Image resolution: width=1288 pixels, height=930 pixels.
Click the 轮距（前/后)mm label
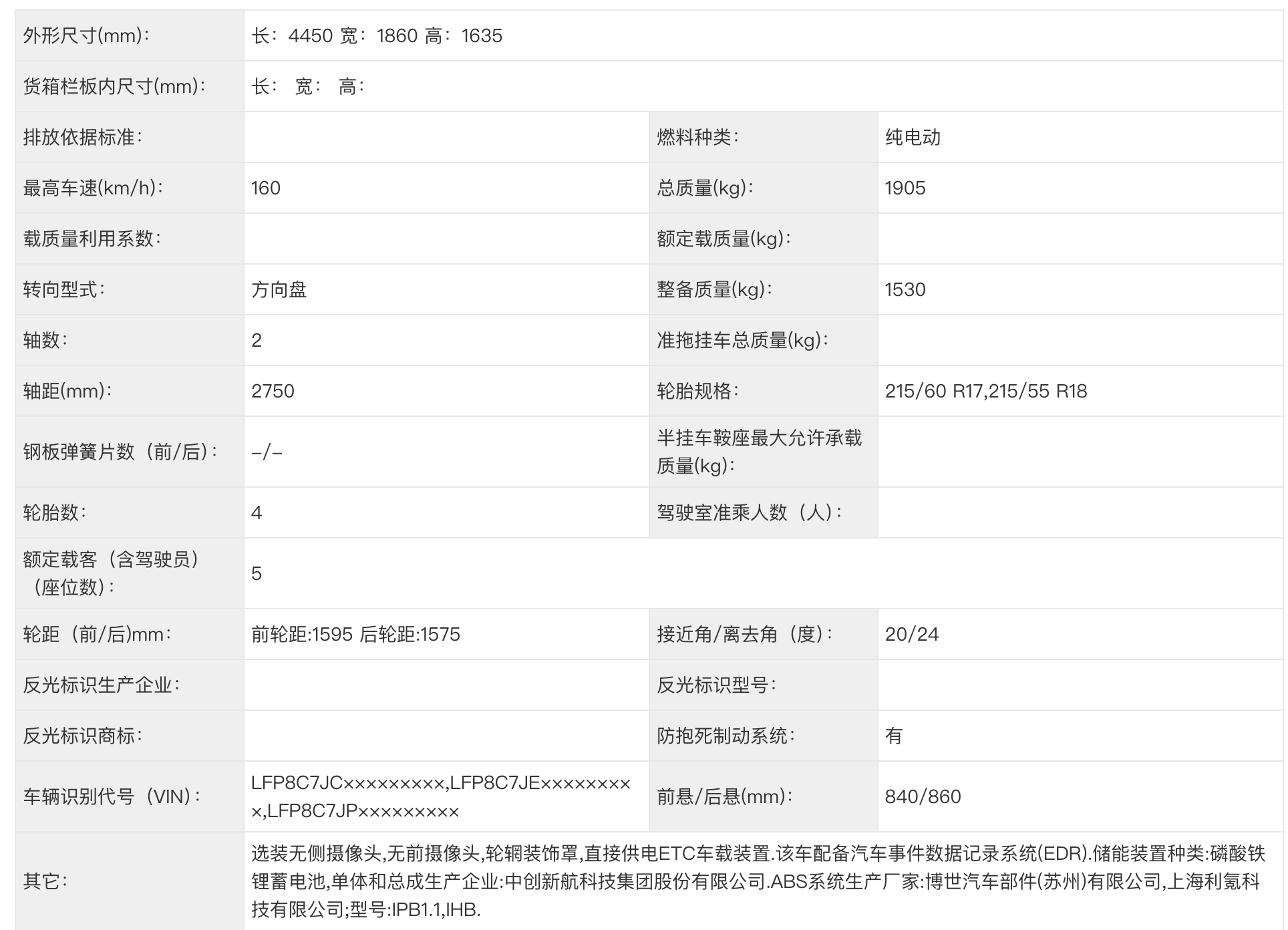point(98,634)
